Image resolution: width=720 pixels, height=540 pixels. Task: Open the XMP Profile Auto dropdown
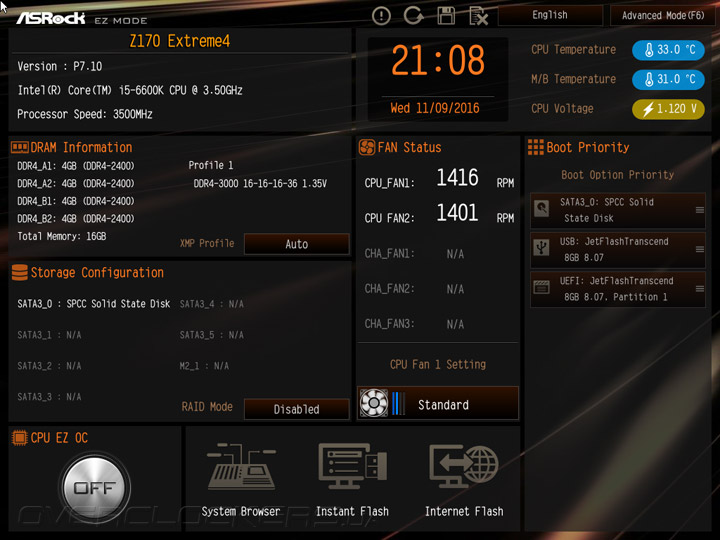tap(297, 244)
